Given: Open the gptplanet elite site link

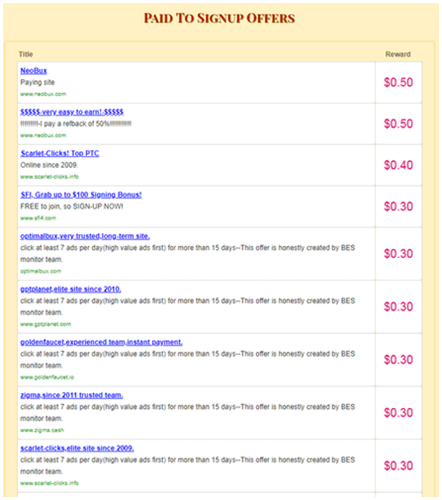Looking at the screenshot, I should click(71, 289).
